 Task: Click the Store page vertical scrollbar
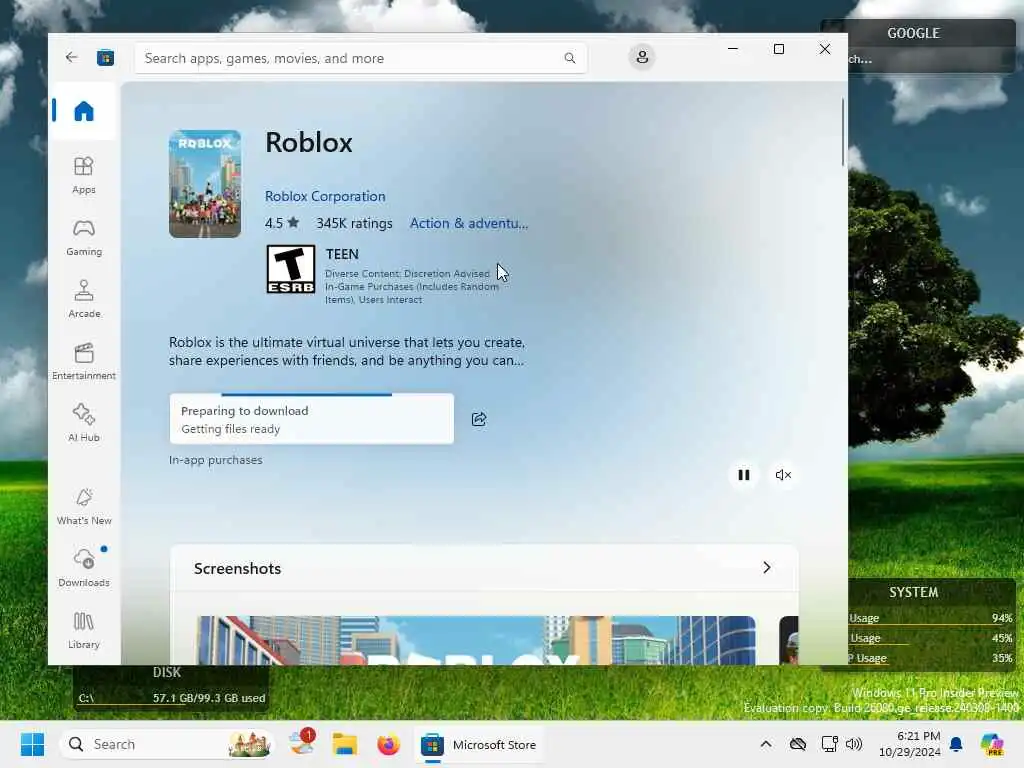[x=842, y=133]
